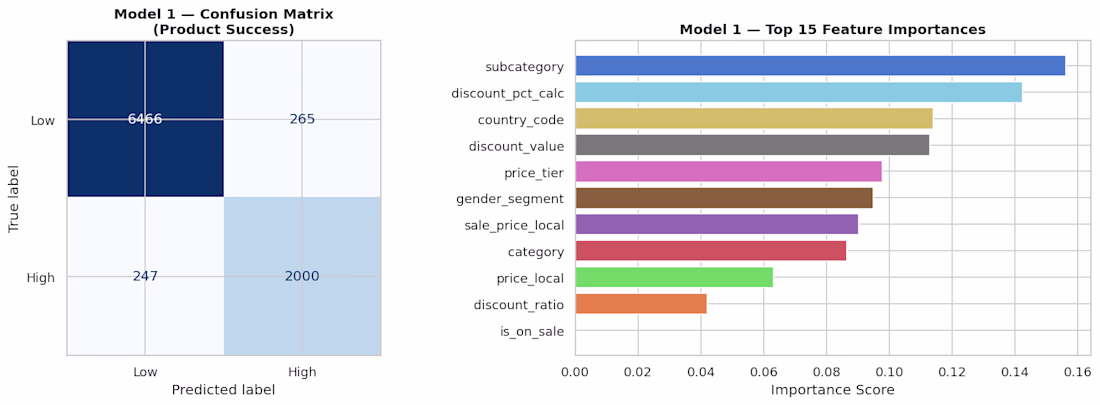Viewport: 1100px width, 405px height.
Task: Click the Model 1 Confusion Matrix title
Action: (x=224, y=22)
